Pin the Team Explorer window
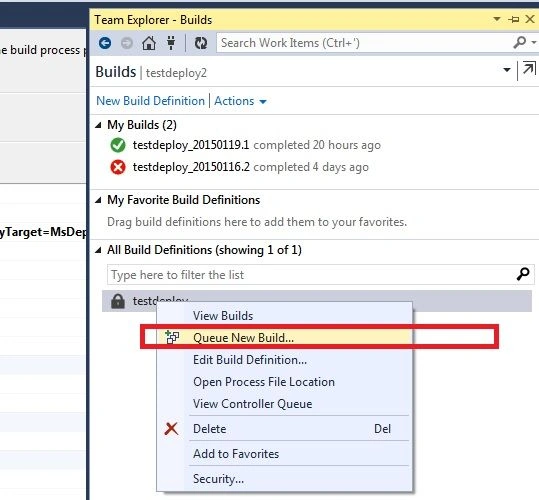The image size is (539, 500). click(514, 20)
